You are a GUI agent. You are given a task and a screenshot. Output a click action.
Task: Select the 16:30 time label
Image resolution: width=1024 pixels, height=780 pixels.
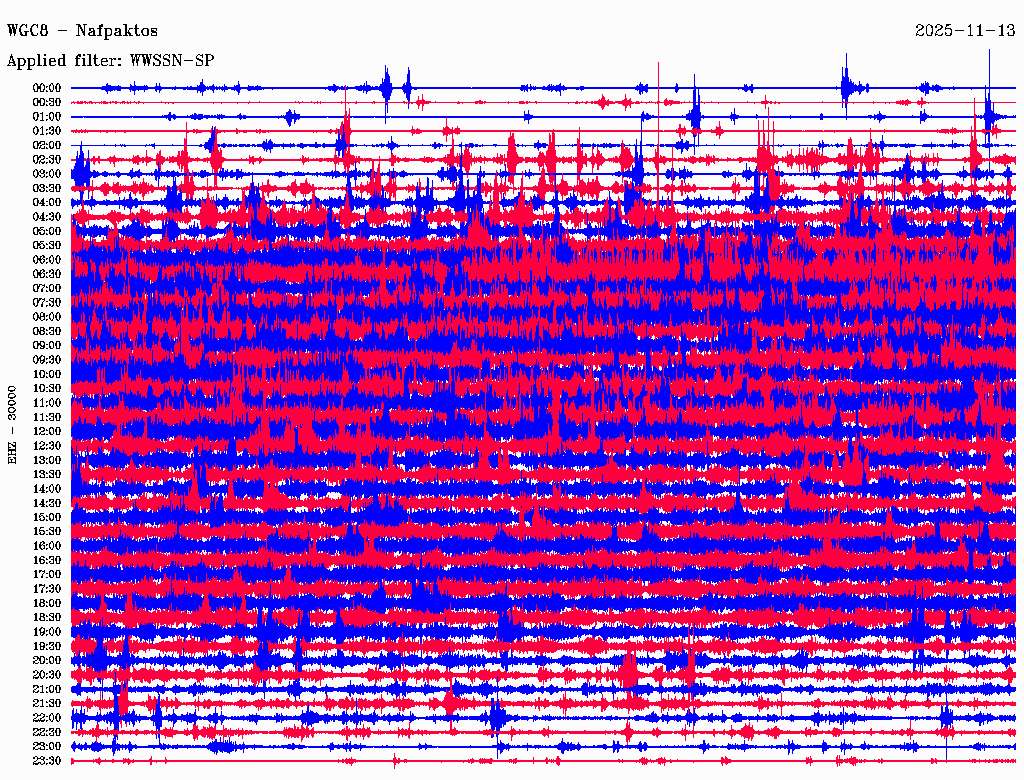click(x=47, y=561)
